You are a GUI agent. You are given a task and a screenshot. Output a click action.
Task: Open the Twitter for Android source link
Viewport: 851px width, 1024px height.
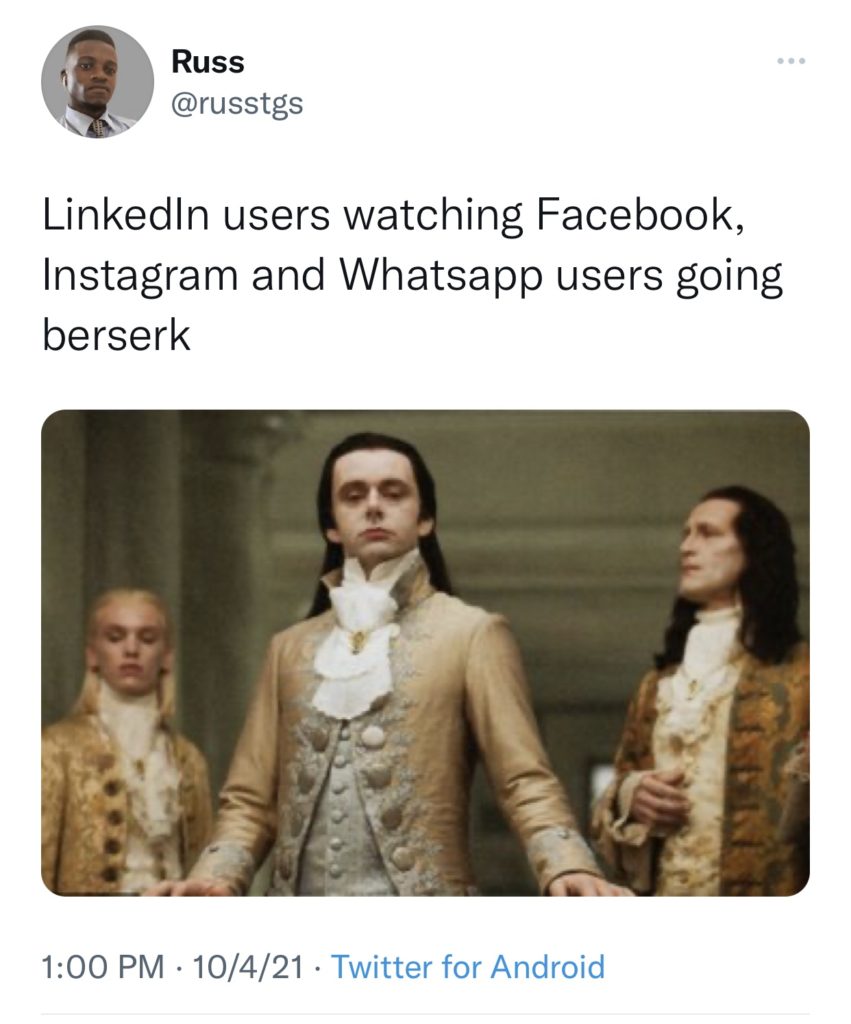tap(468, 967)
